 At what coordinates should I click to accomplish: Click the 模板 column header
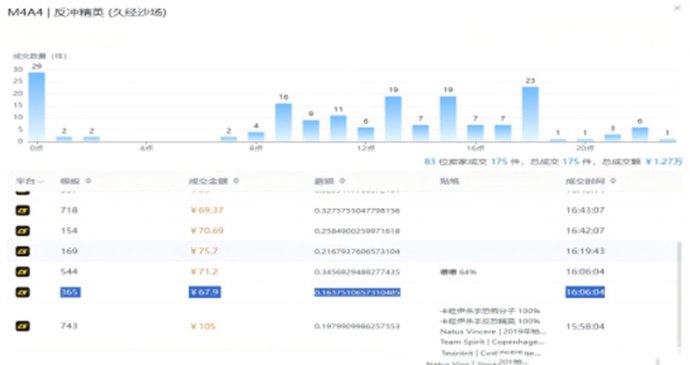click(70, 181)
